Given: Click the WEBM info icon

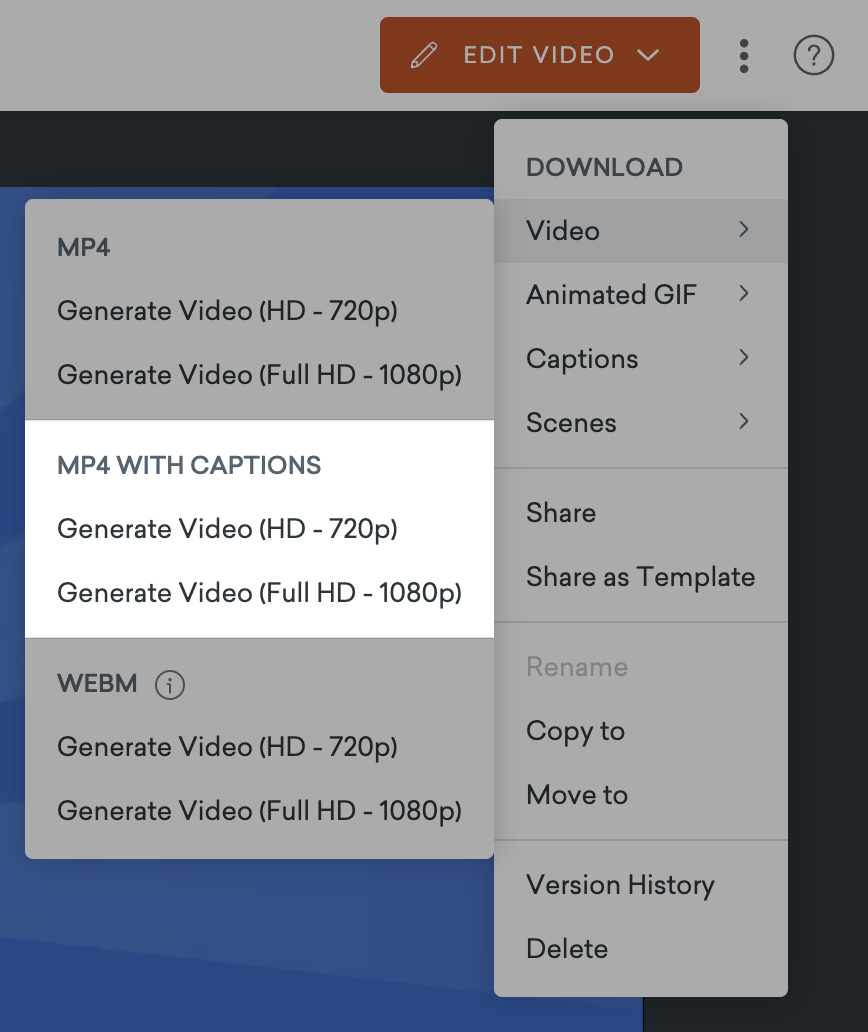Looking at the screenshot, I should click(170, 685).
